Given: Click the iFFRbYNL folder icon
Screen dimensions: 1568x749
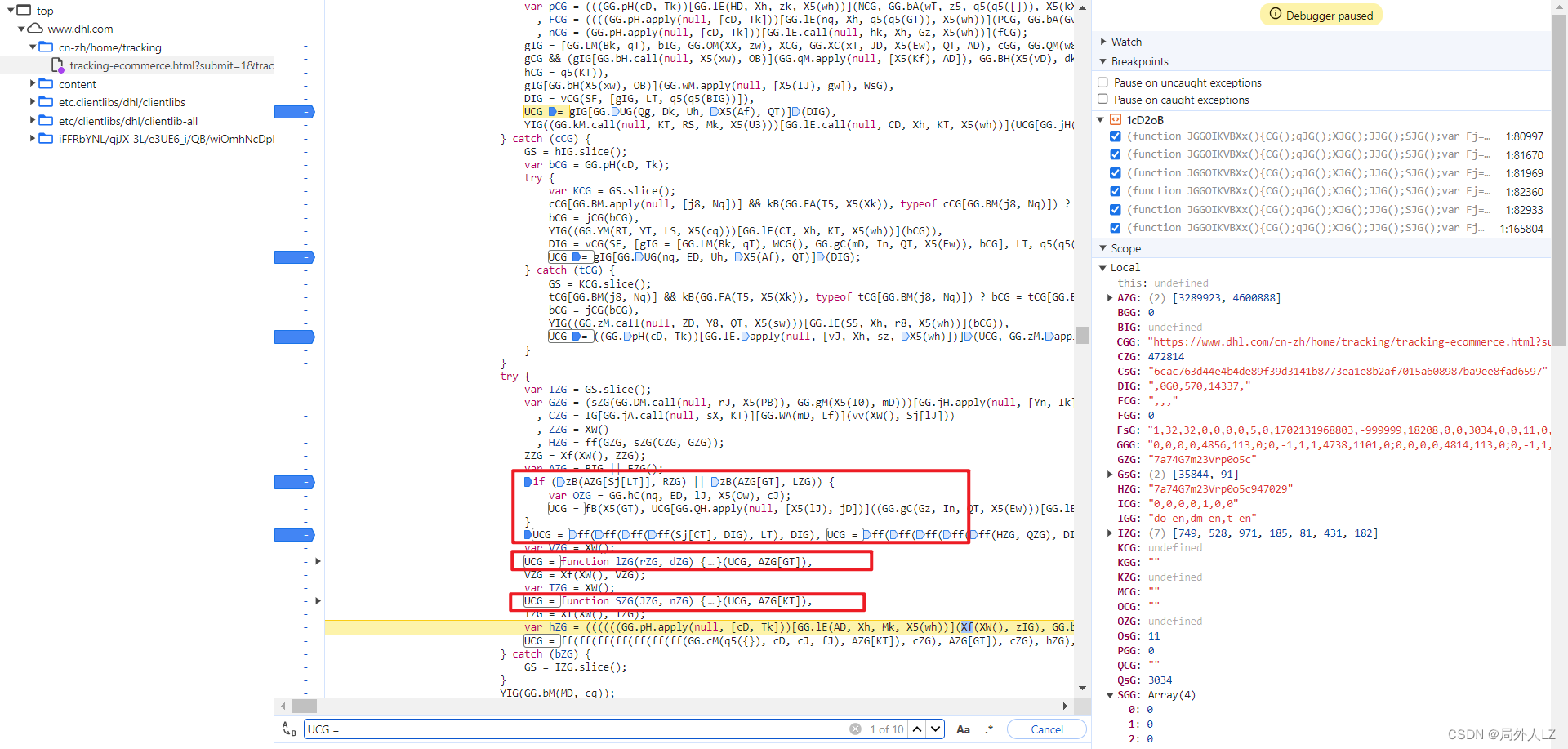Looking at the screenshot, I should [47, 138].
